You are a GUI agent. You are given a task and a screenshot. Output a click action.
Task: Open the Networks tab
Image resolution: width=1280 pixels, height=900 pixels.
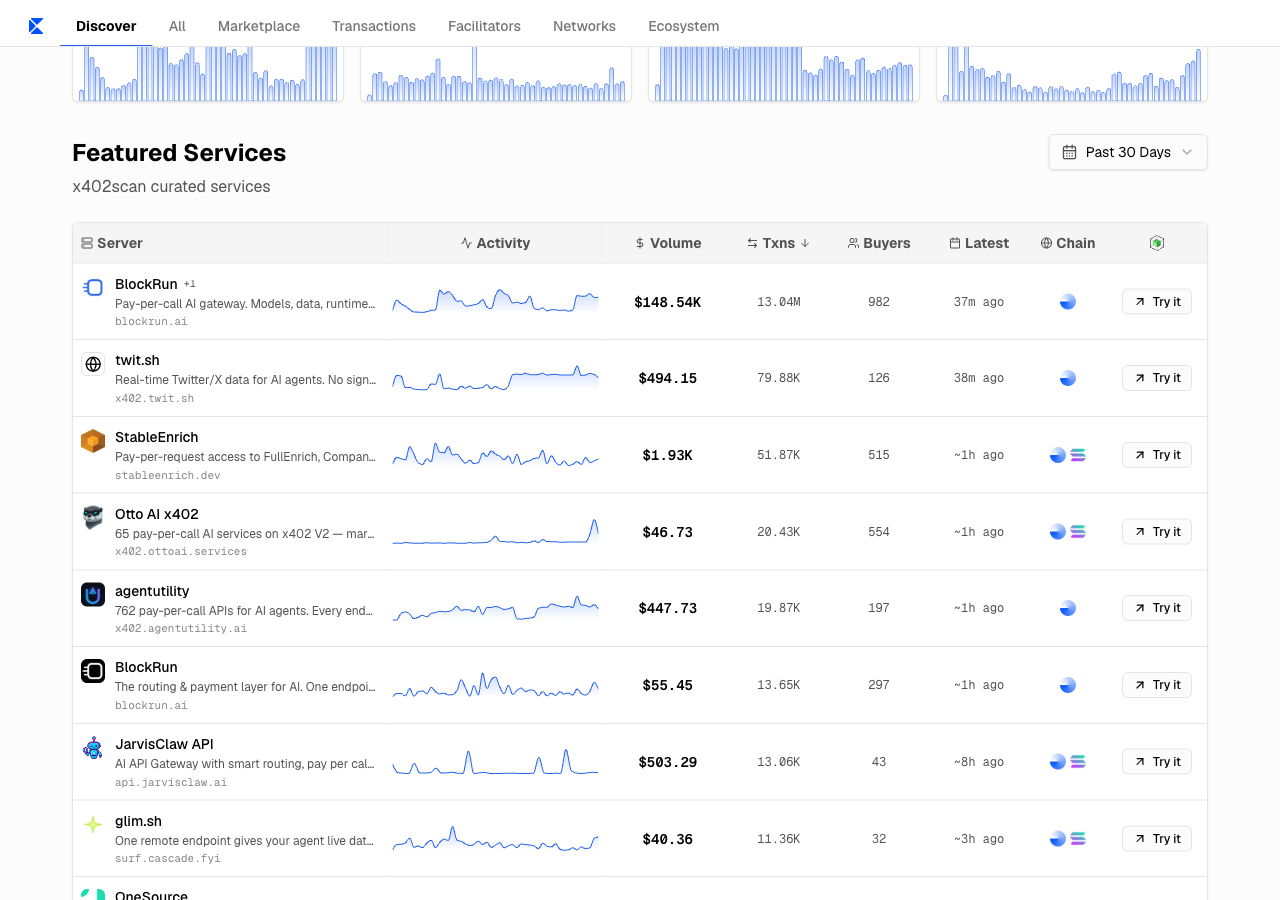click(x=584, y=26)
